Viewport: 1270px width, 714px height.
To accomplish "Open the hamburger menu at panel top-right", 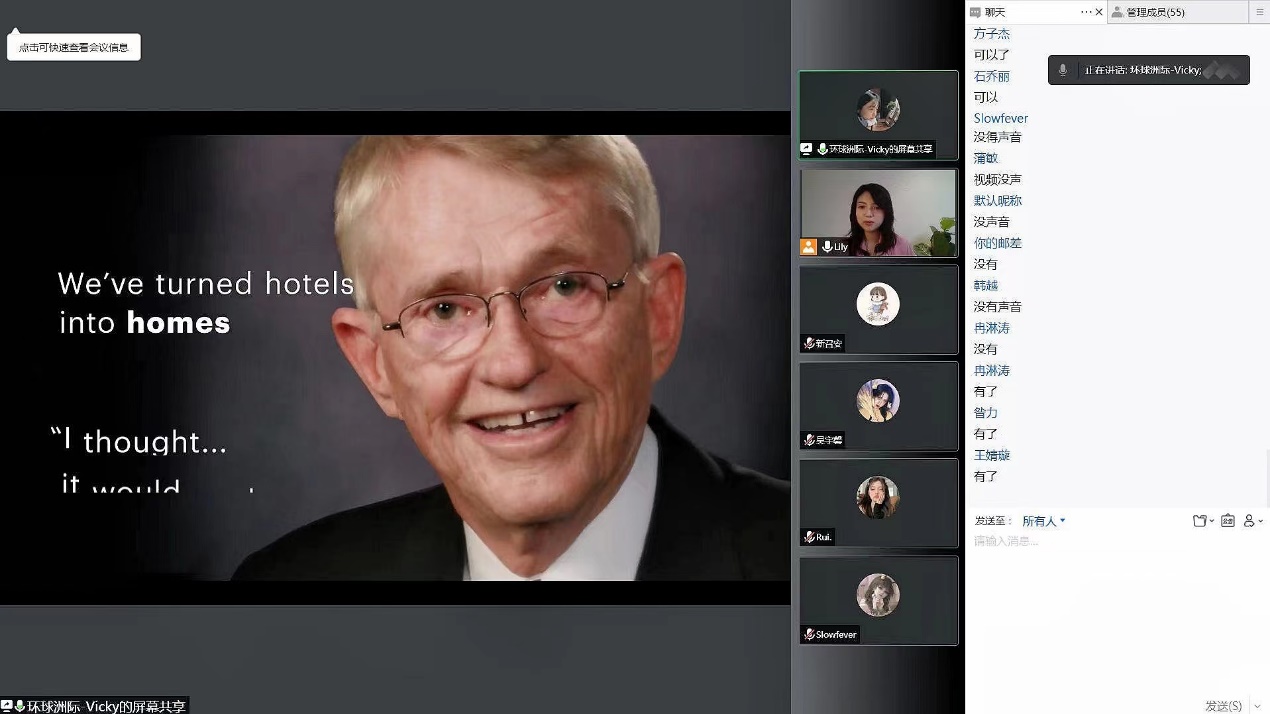I will pos(1259,12).
